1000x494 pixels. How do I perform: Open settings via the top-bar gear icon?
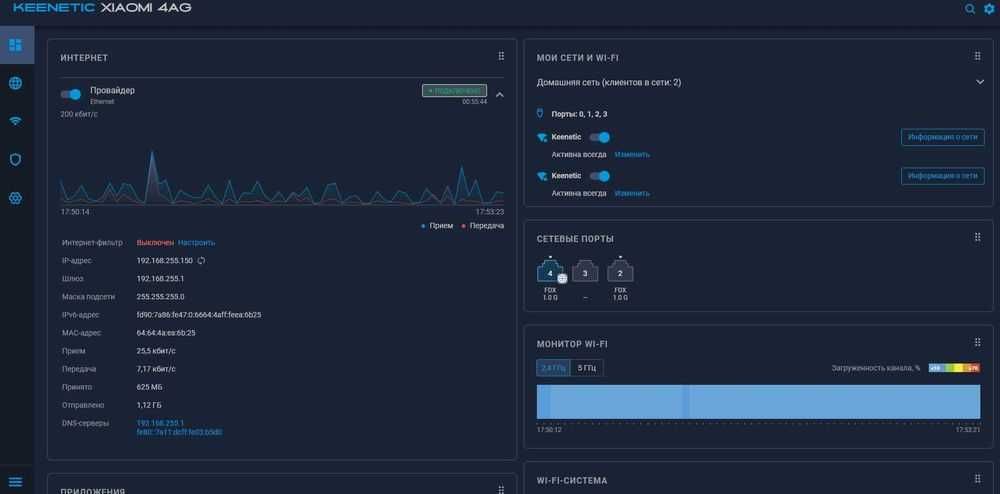tap(989, 9)
